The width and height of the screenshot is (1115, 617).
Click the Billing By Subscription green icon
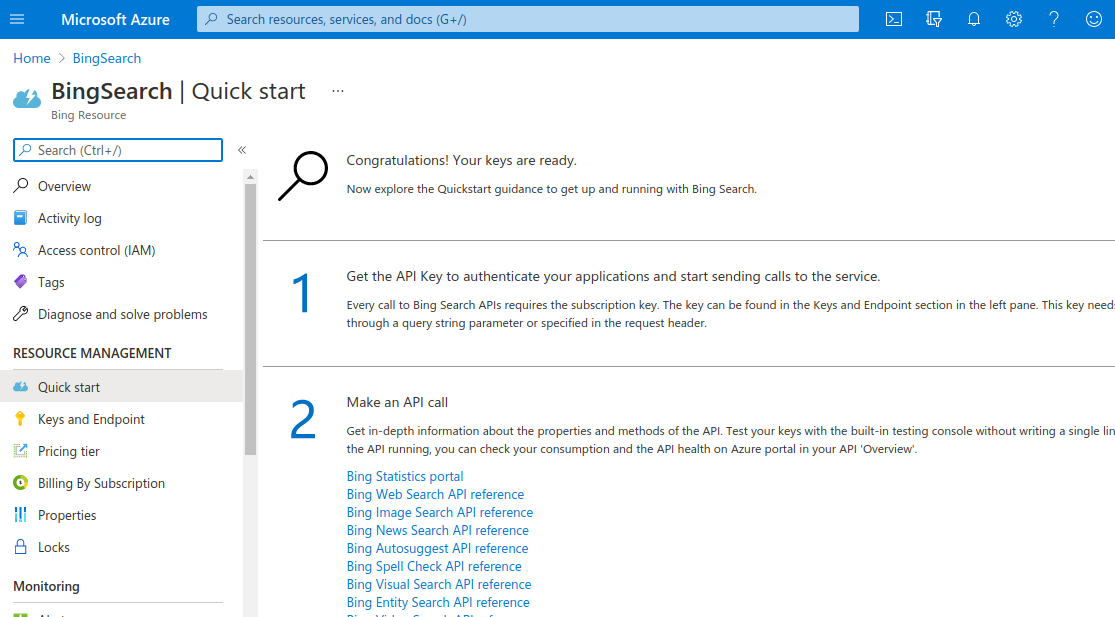[21, 483]
